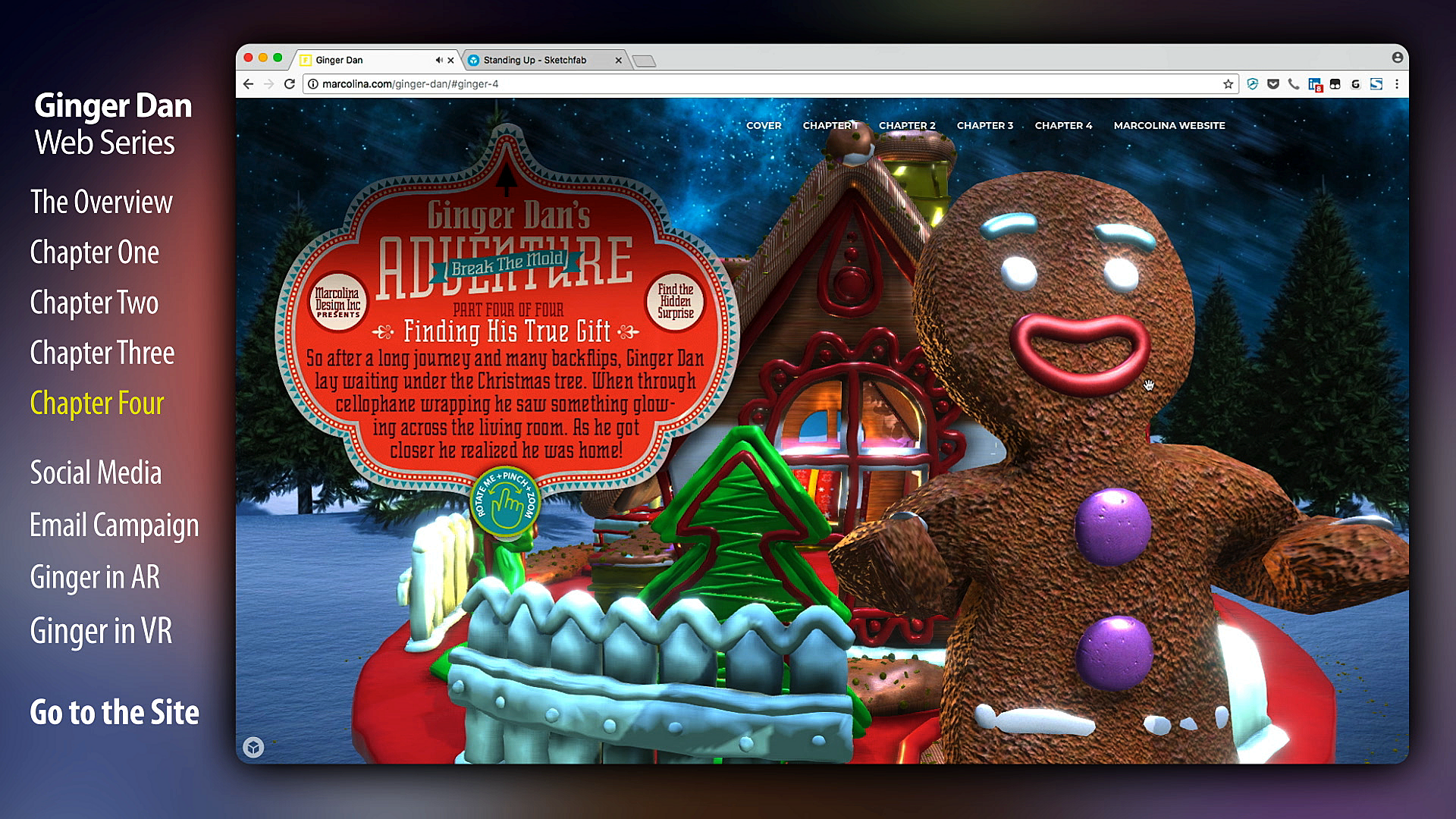Click the phone extension icon

(1294, 84)
